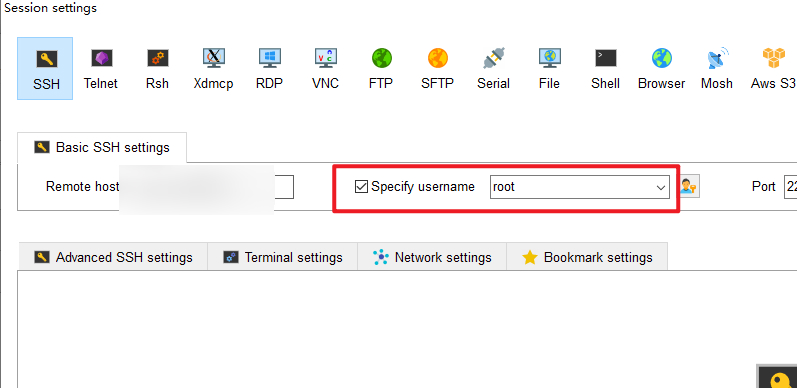Open the Aws S3 session type
This screenshot has height=388, width=797.
tap(773, 69)
